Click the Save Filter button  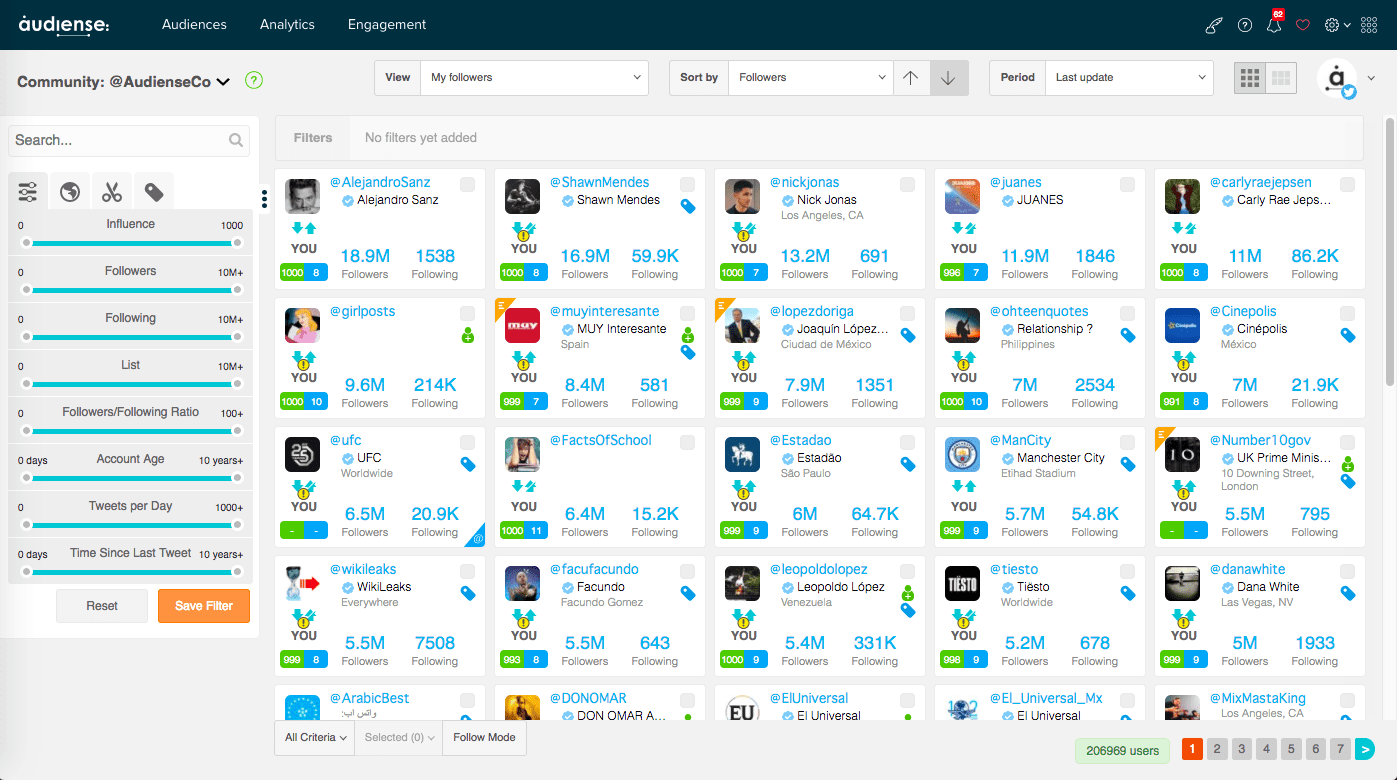click(204, 606)
